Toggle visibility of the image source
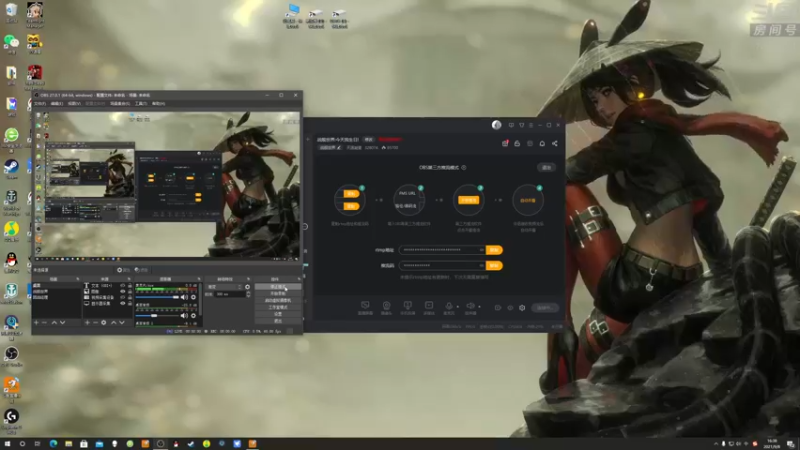Viewport: 800px width, 450px height. [122, 291]
